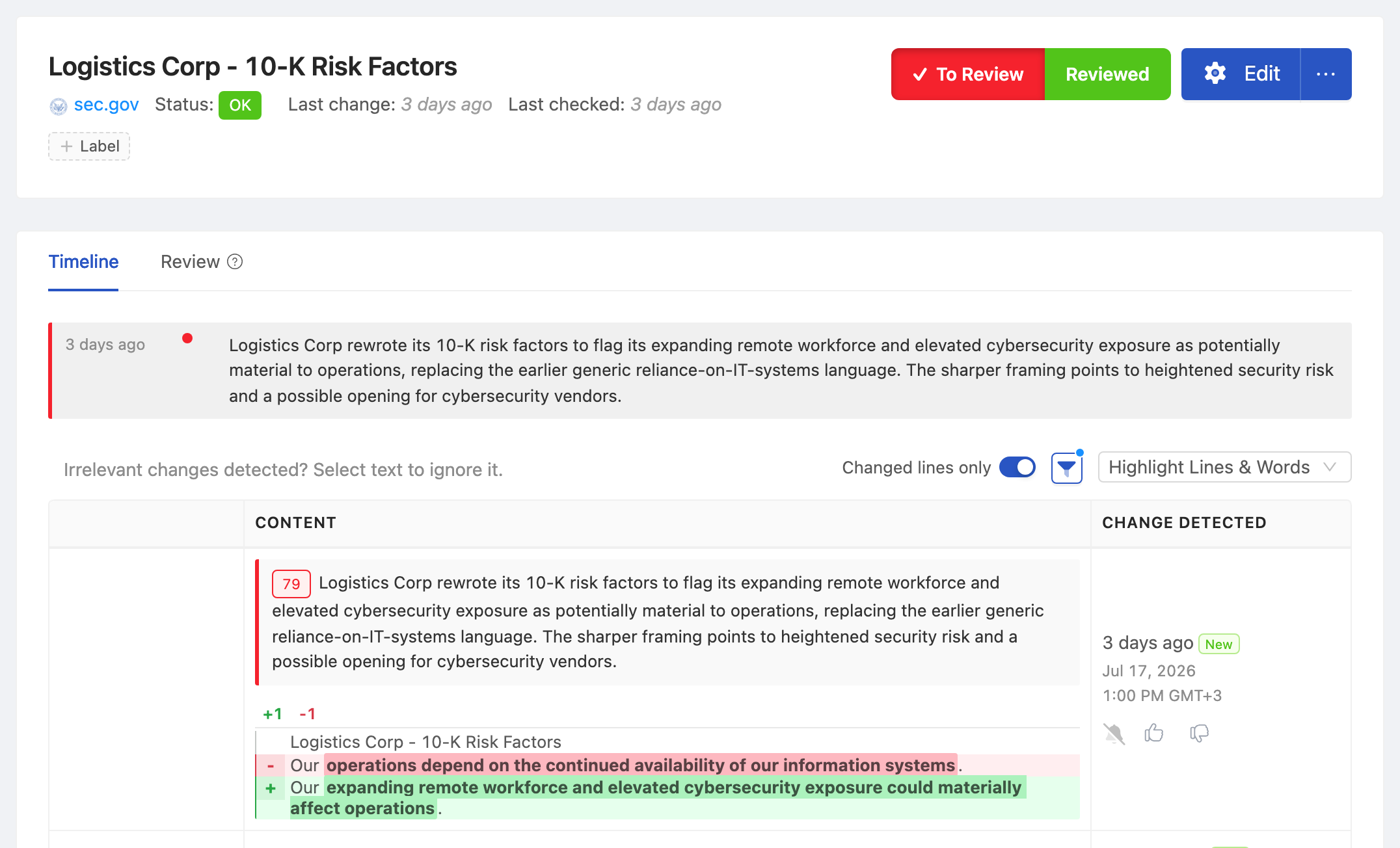Click the added line 'expanding remote workforce'

pyautogui.click(x=667, y=798)
